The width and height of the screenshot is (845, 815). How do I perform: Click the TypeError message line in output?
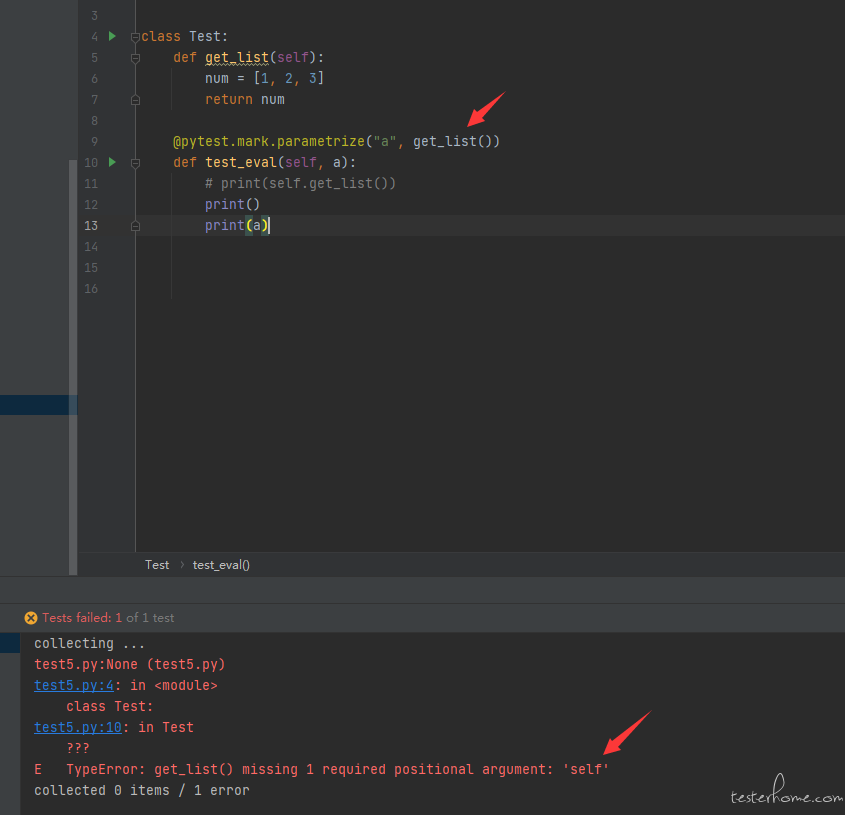(322, 769)
